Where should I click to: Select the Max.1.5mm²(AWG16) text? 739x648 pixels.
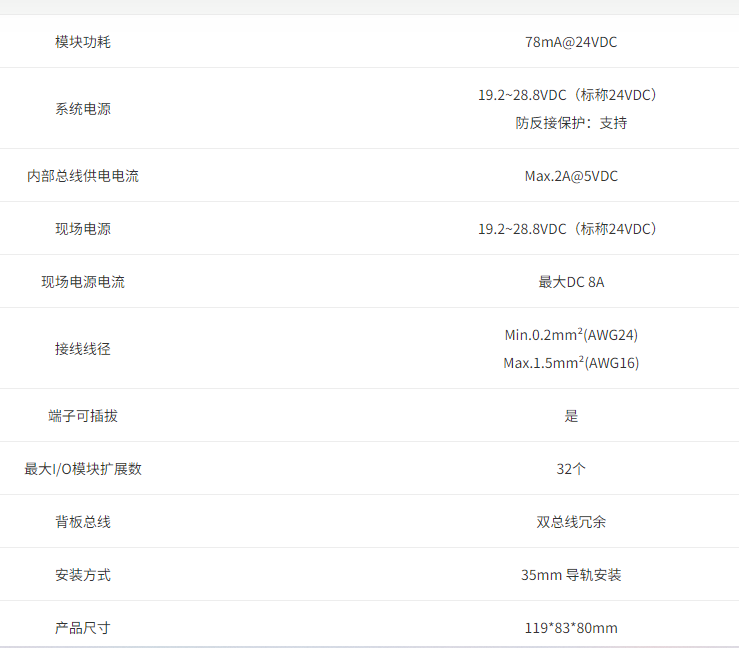[571, 363]
